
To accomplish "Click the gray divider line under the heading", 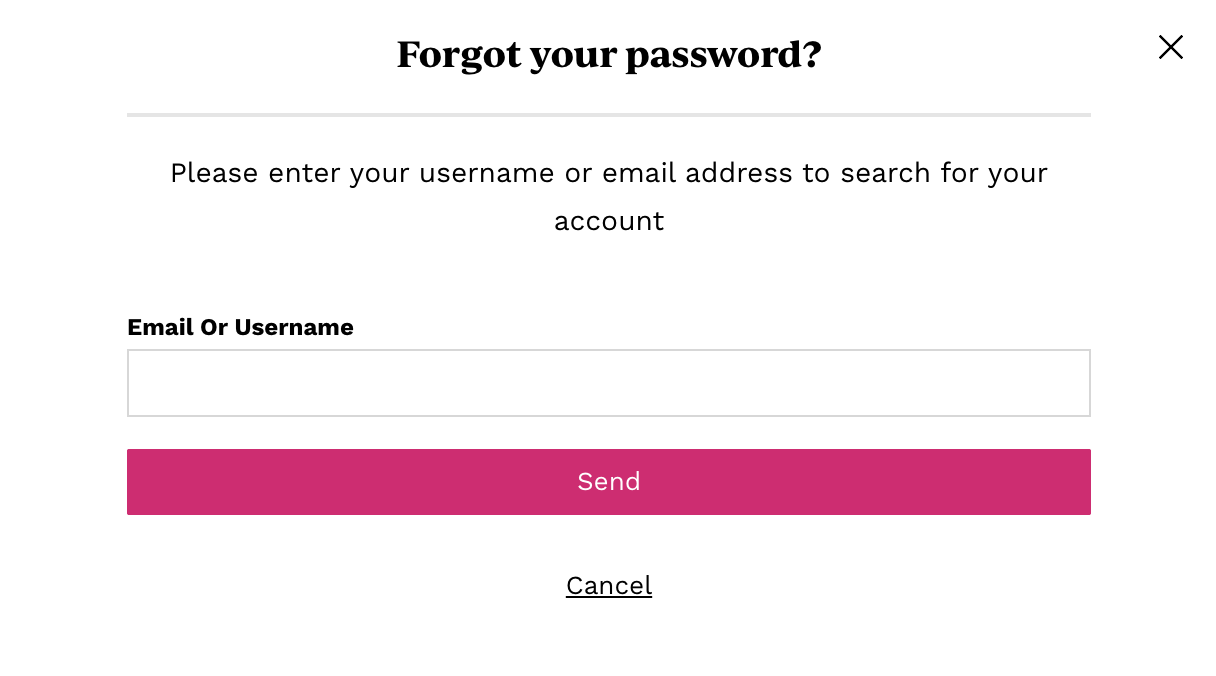I will click(608, 115).
